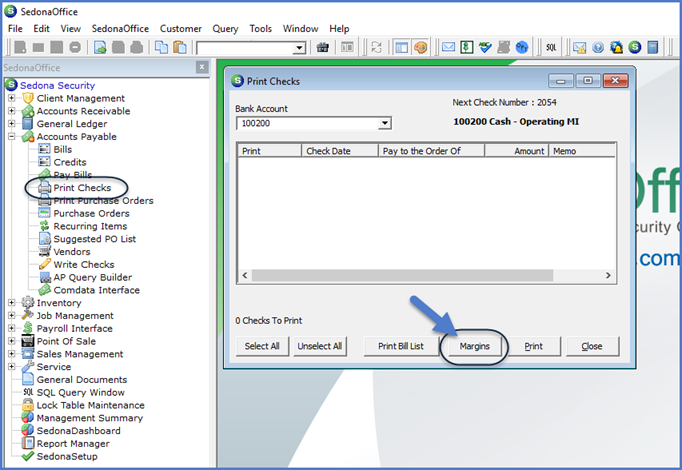Viewport: 682px width, 470px height.
Task: Expand the Inventory node
Action: (12, 303)
